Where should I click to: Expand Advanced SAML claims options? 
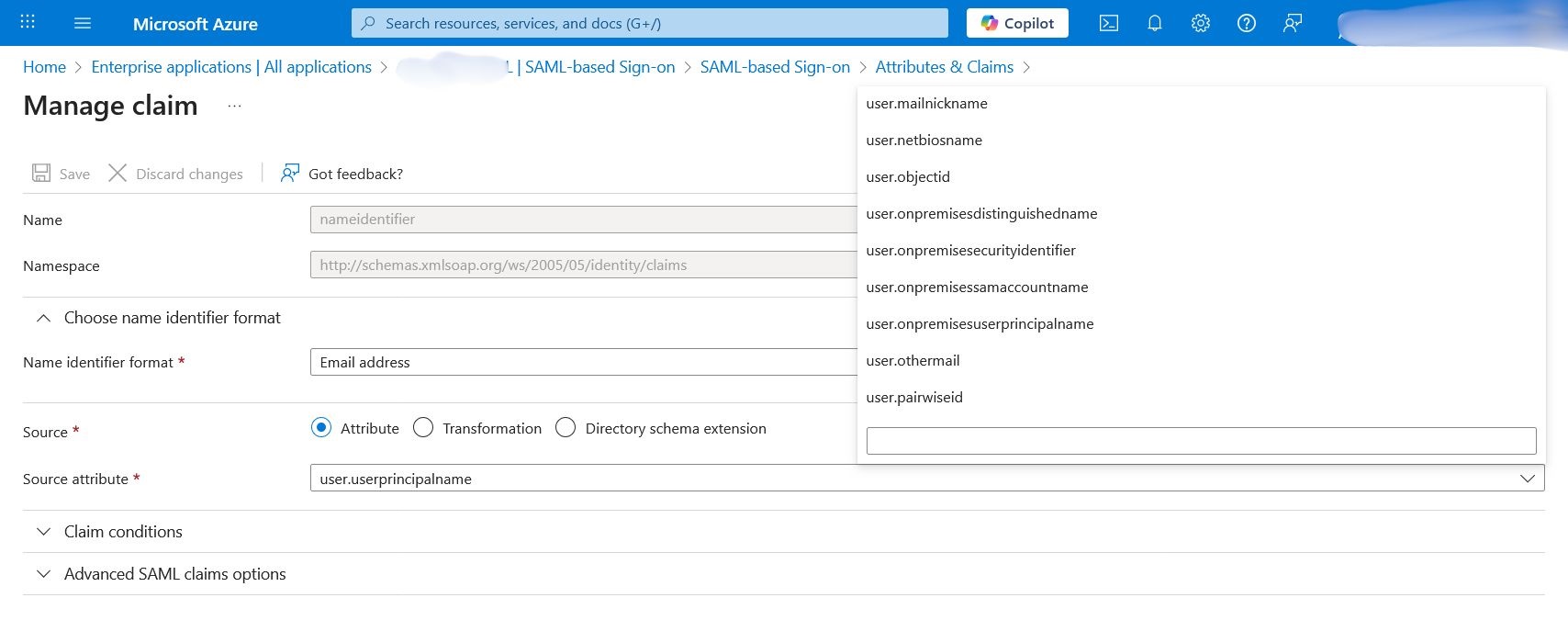(161, 574)
